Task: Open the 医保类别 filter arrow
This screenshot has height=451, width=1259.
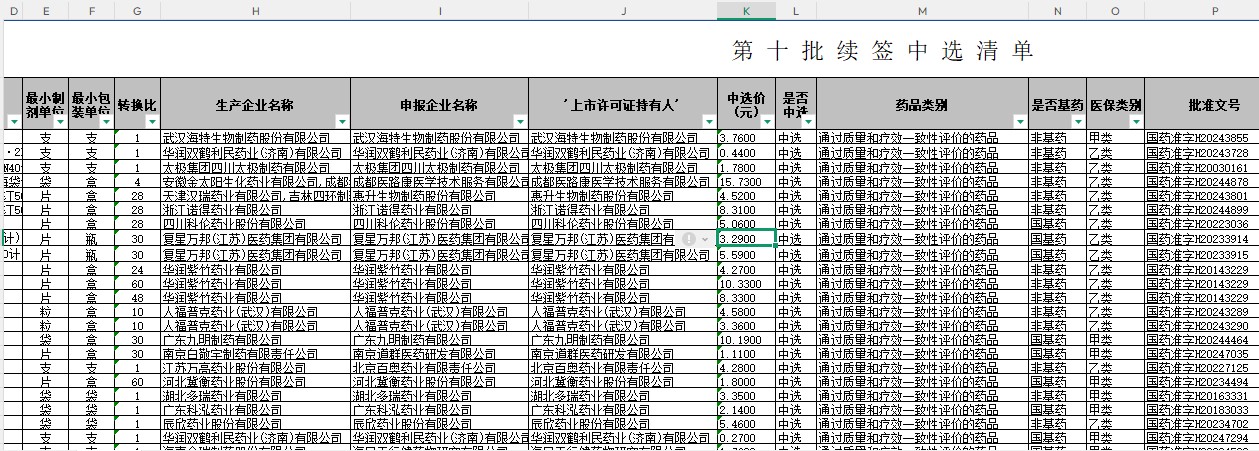Action: tap(1135, 121)
